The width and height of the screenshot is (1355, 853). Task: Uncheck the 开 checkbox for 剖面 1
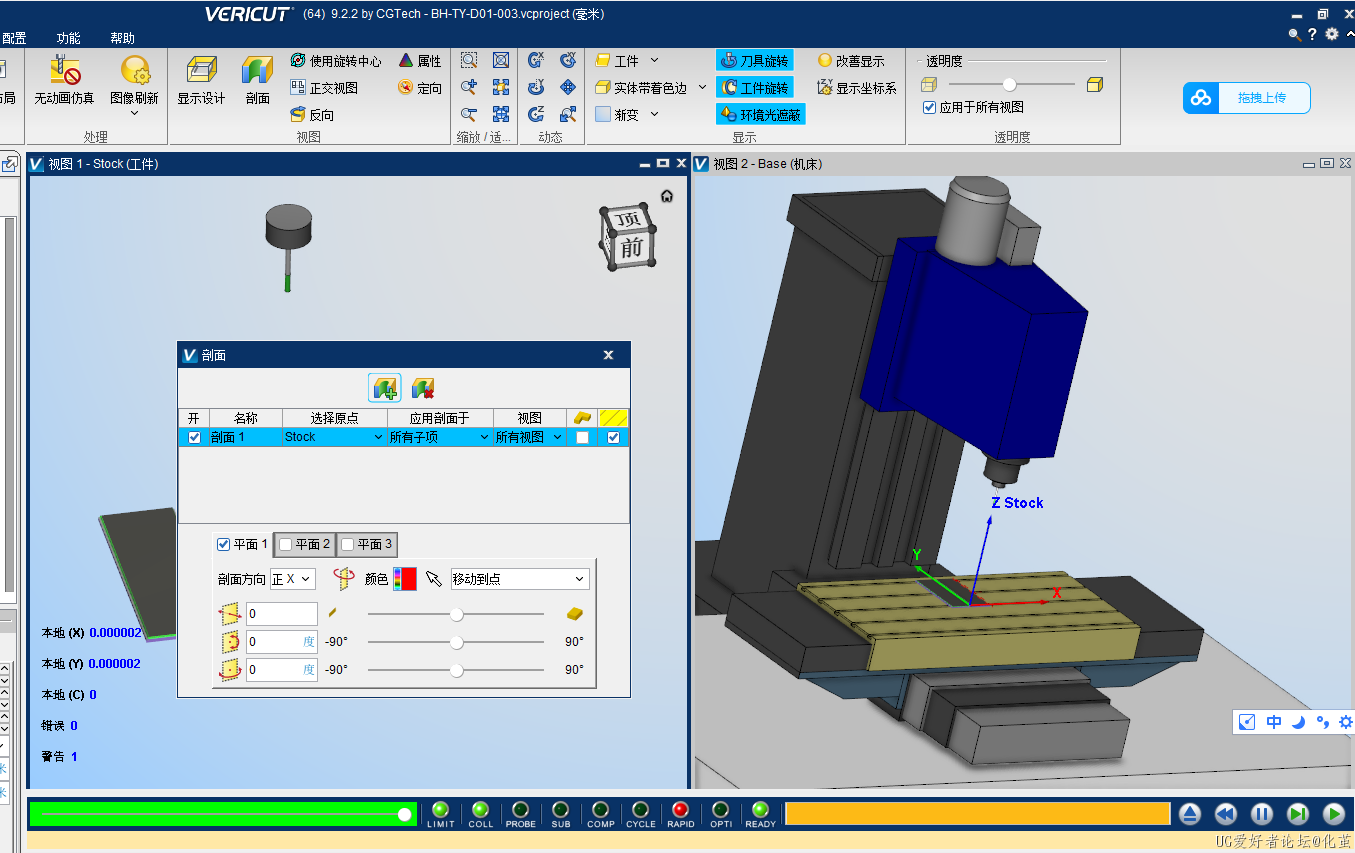point(194,437)
